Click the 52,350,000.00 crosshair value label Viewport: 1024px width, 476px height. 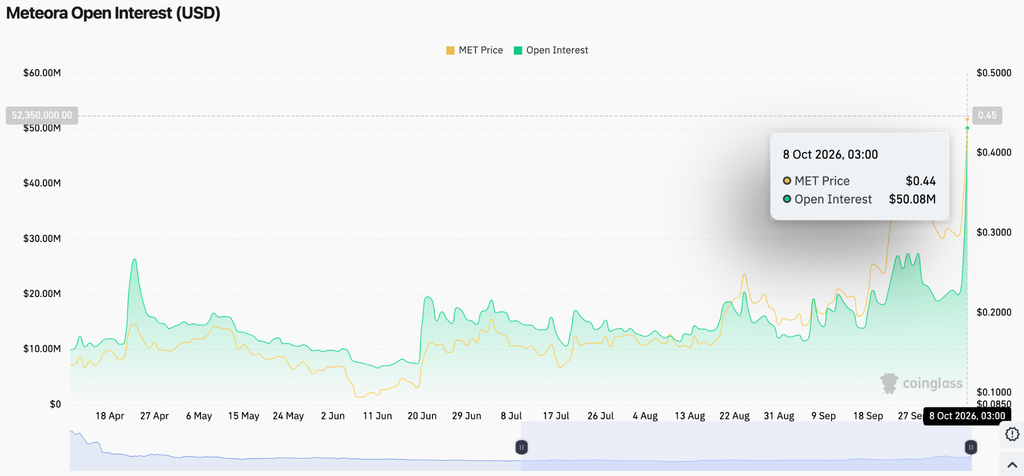(x=42, y=116)
